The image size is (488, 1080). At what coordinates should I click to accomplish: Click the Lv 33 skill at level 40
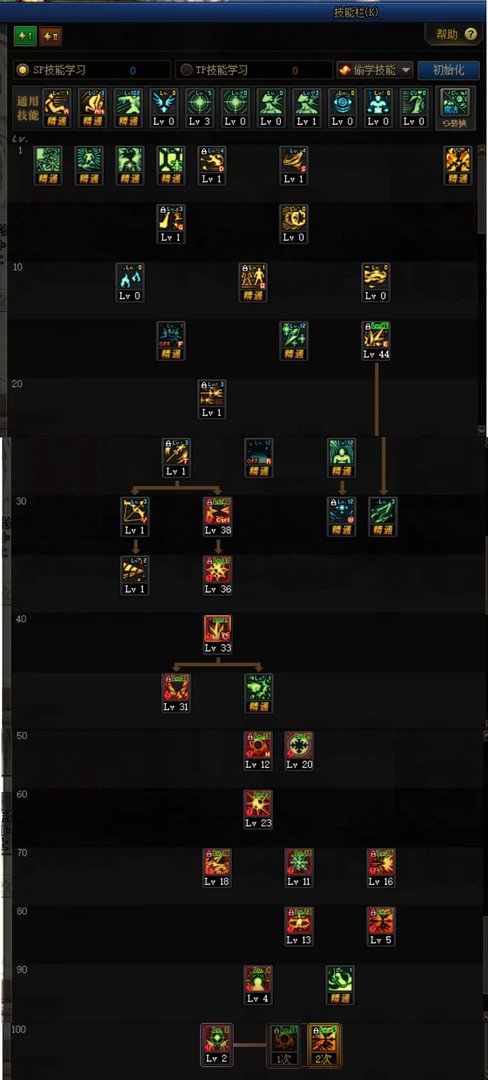(x=218, y=634)
